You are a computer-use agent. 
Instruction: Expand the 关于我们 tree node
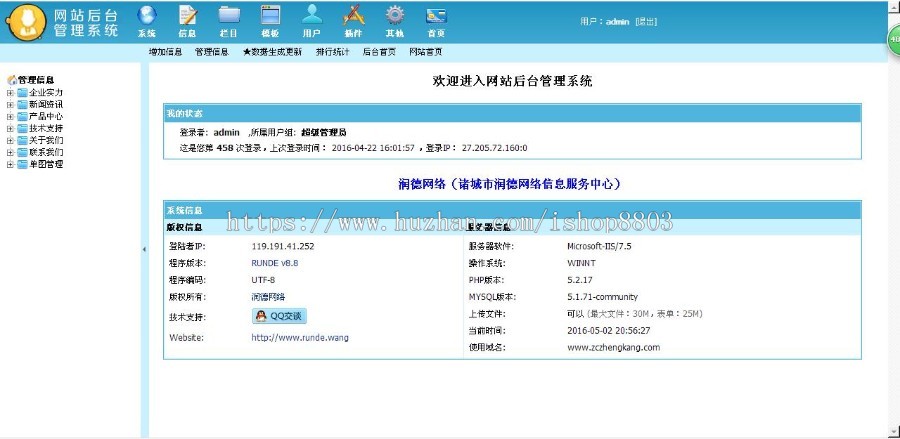[10, 141]
